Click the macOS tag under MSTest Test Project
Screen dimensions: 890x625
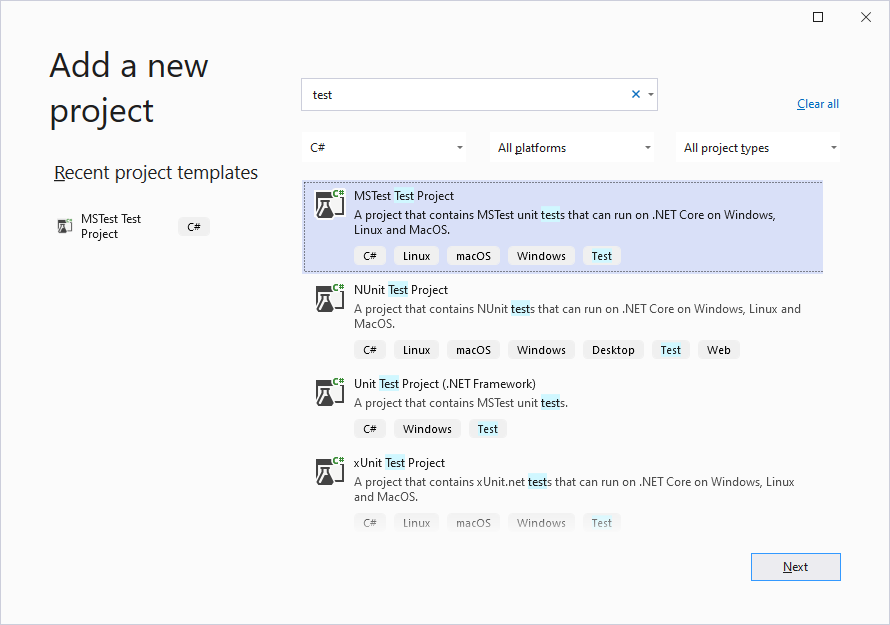(x=473, y=255)
